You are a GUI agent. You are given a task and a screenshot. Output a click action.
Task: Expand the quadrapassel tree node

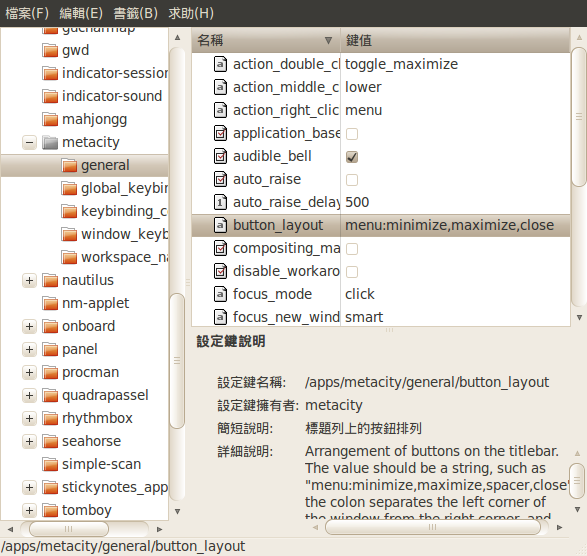coord(29,395)
